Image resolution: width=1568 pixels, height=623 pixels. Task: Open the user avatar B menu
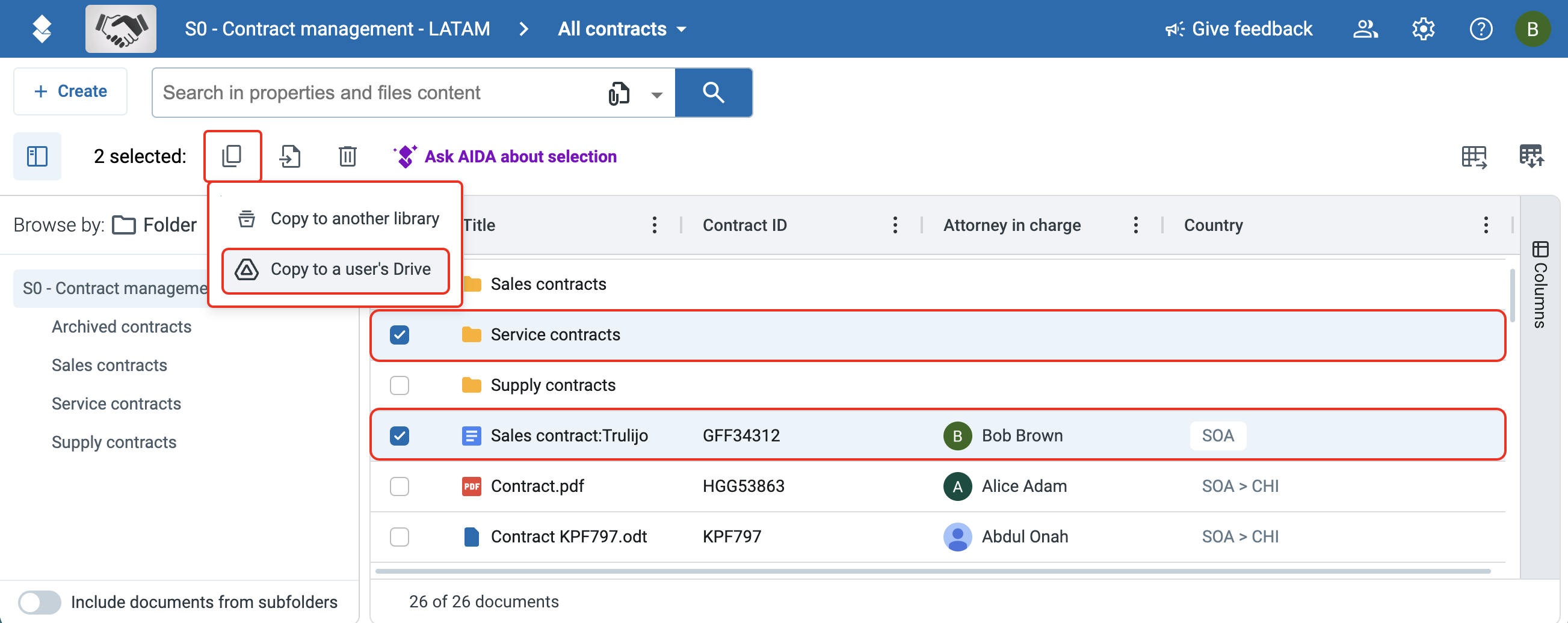coord(1533,29)
